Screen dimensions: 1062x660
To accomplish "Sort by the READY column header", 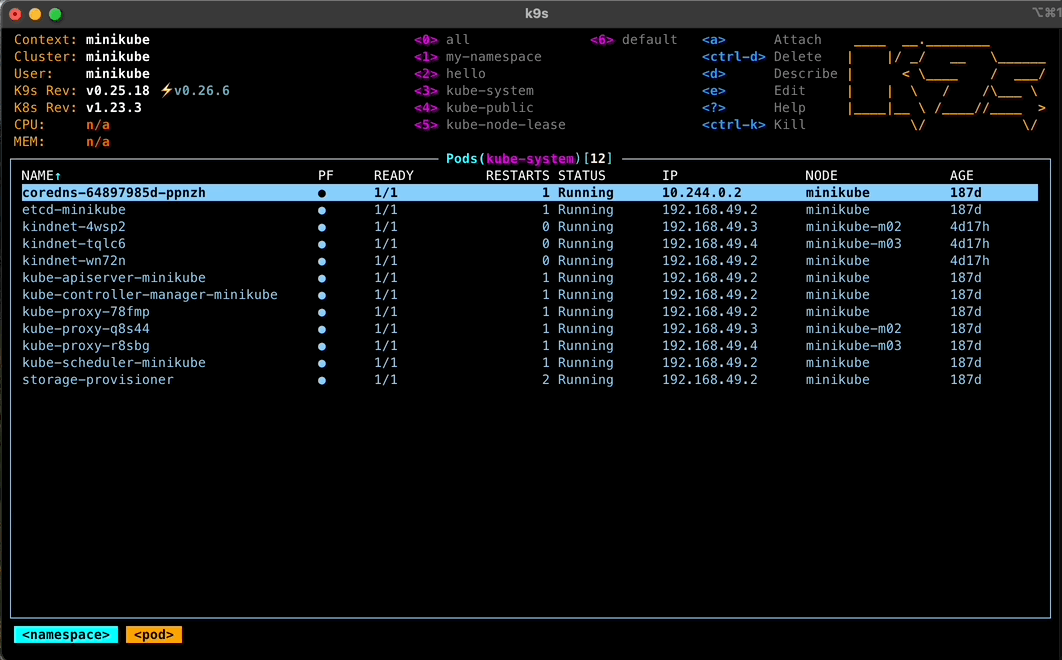I will pos(394,176).
